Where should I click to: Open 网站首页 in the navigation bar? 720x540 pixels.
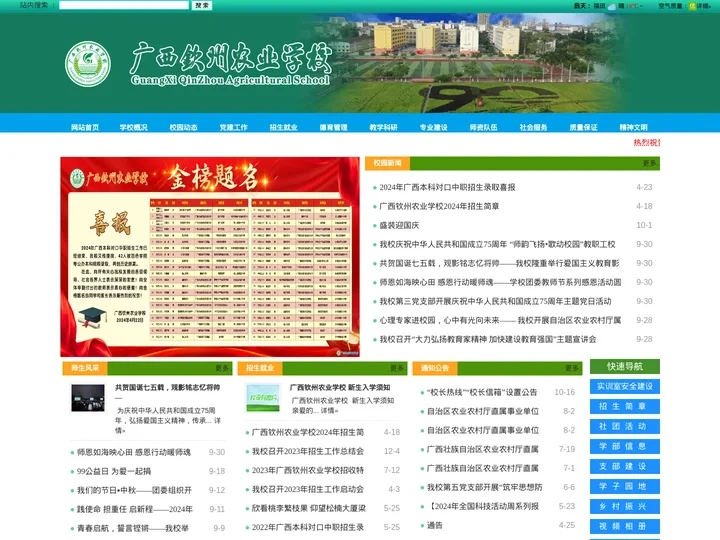pos(85,127)
